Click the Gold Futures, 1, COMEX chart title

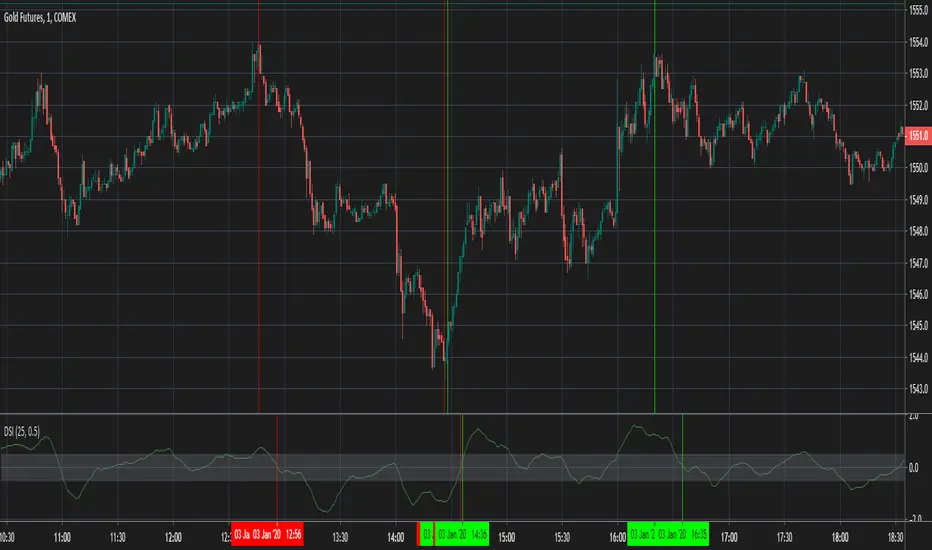[40, 18]
